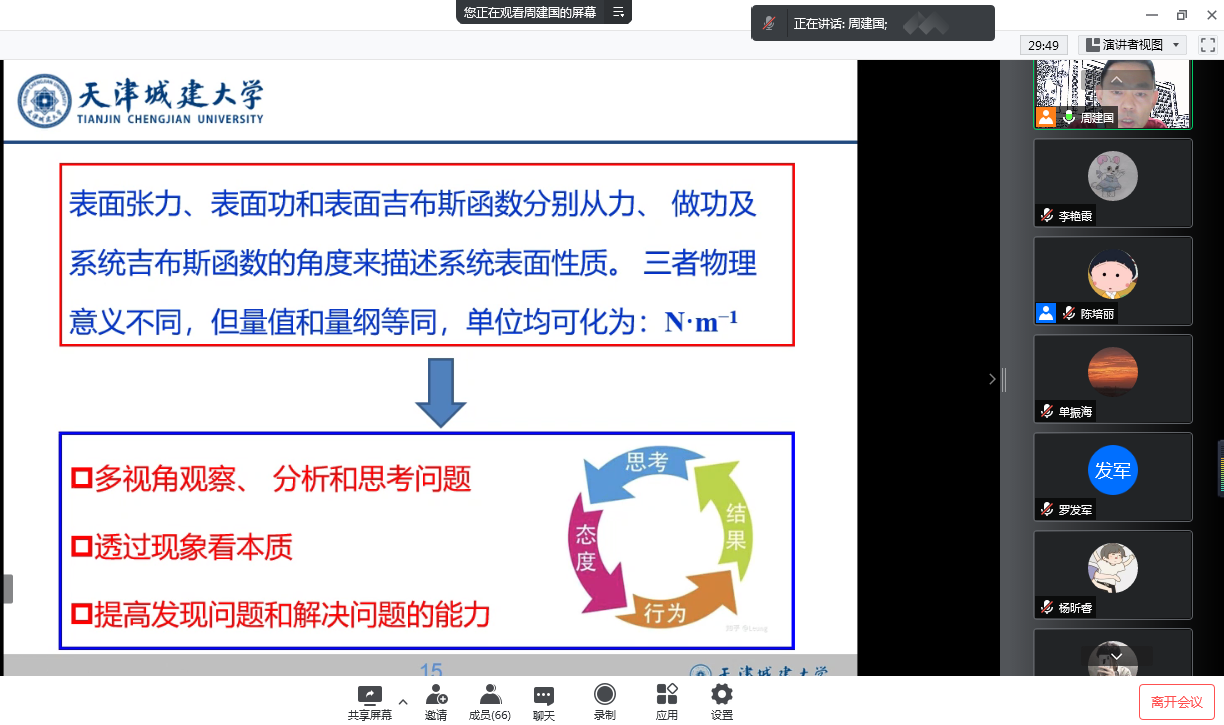Click the red 离开会议 button

click(x=1176, y=702)
